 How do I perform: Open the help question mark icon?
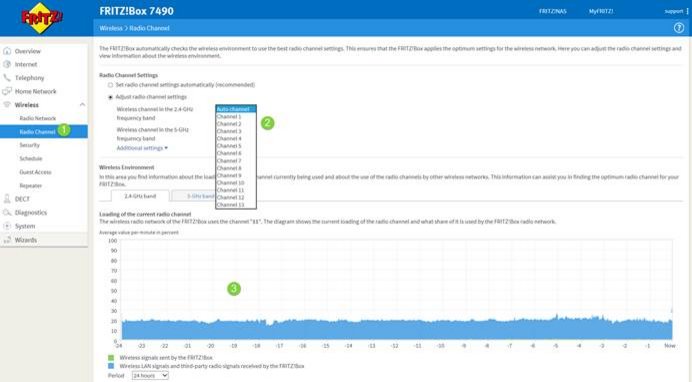point(679,28)
